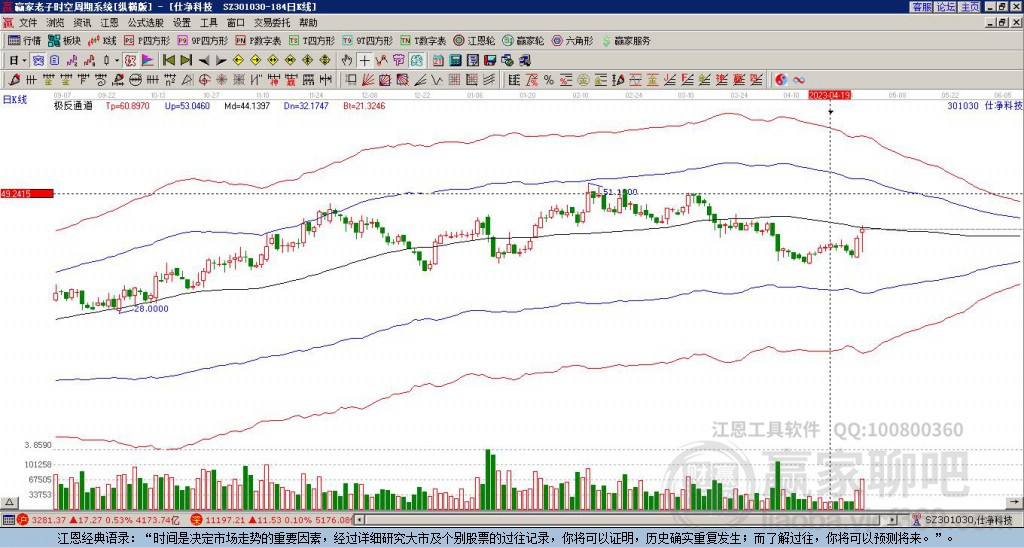Click the red floppy save icon

[490, 60]
